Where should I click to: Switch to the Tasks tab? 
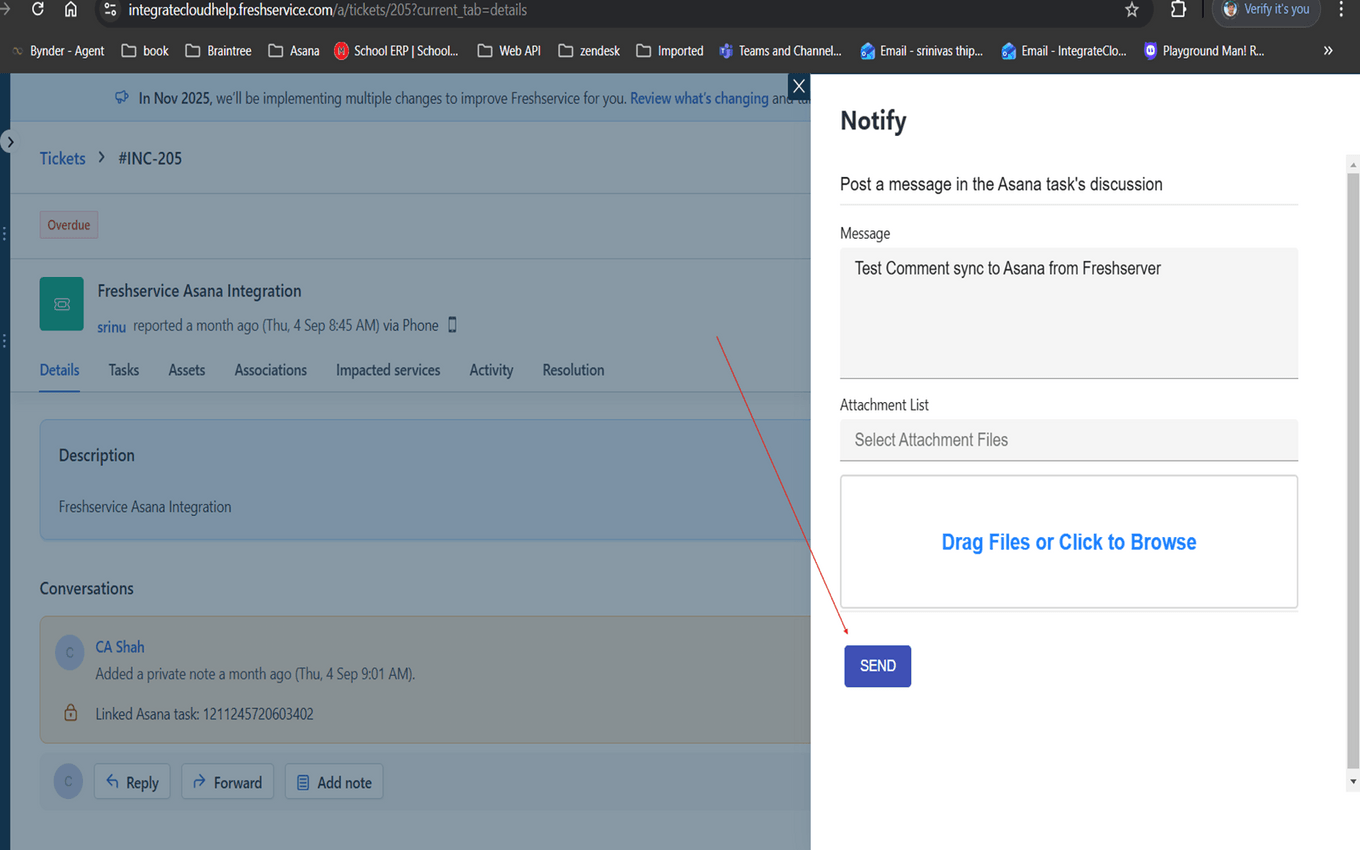point(123,370)
